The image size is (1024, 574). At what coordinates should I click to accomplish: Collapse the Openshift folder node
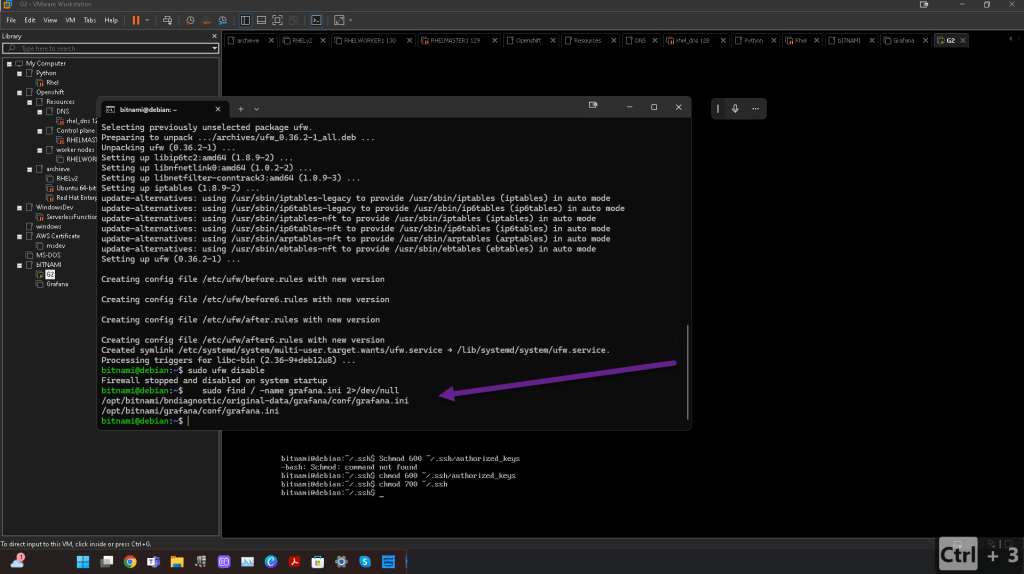20,93
